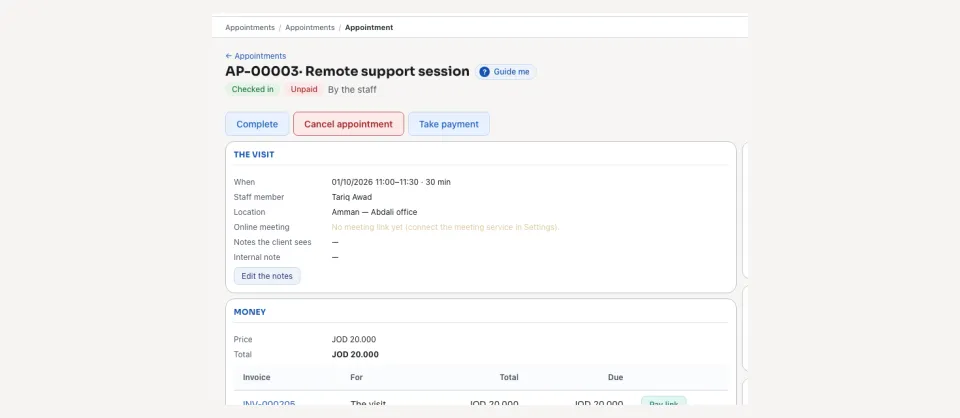Click the By the staff label
This screenshot has height=418, width=960.
point(352,89)
